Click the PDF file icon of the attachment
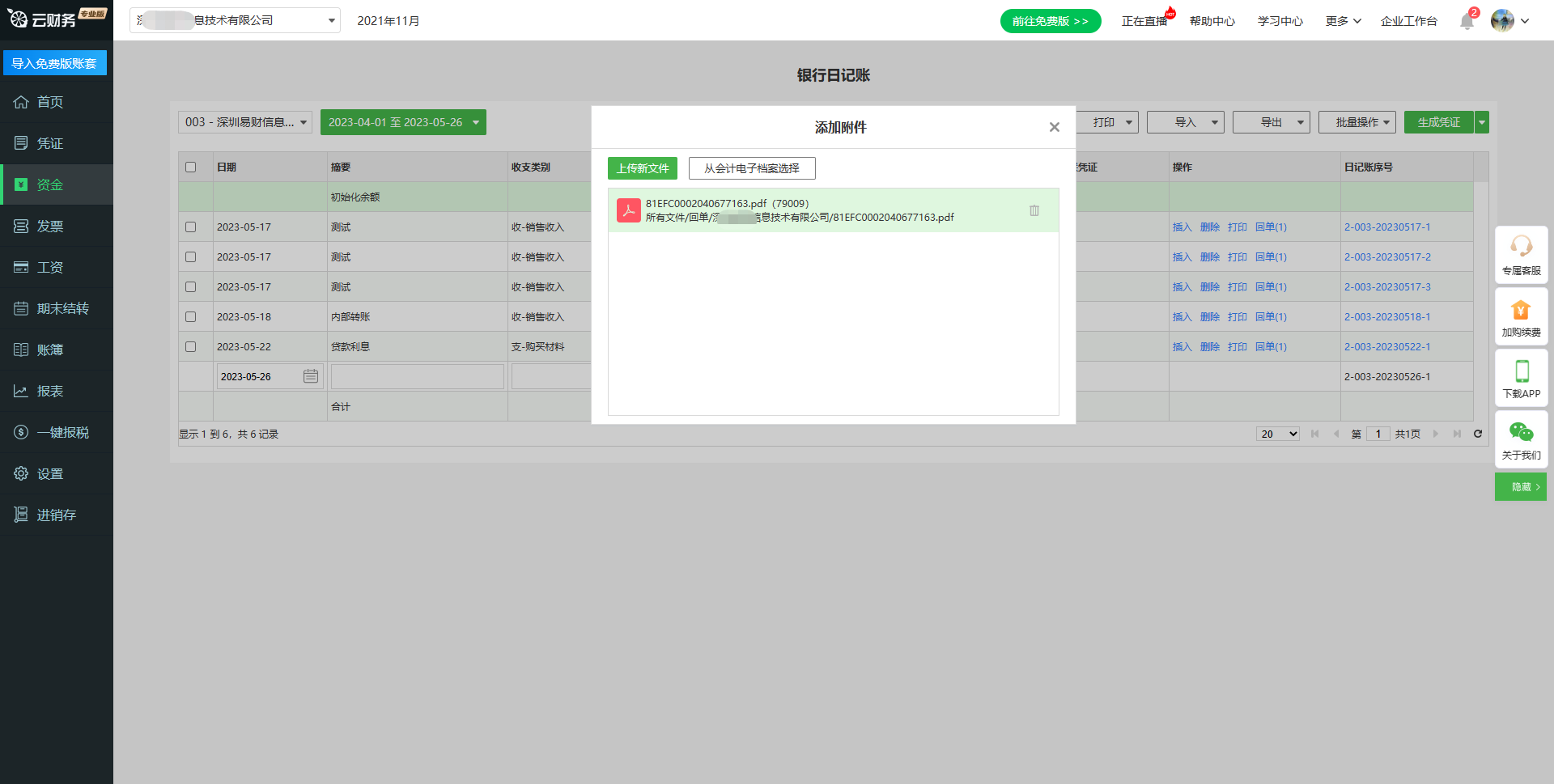The height and width of the screenshot is (784, 1554). point(629,210)
